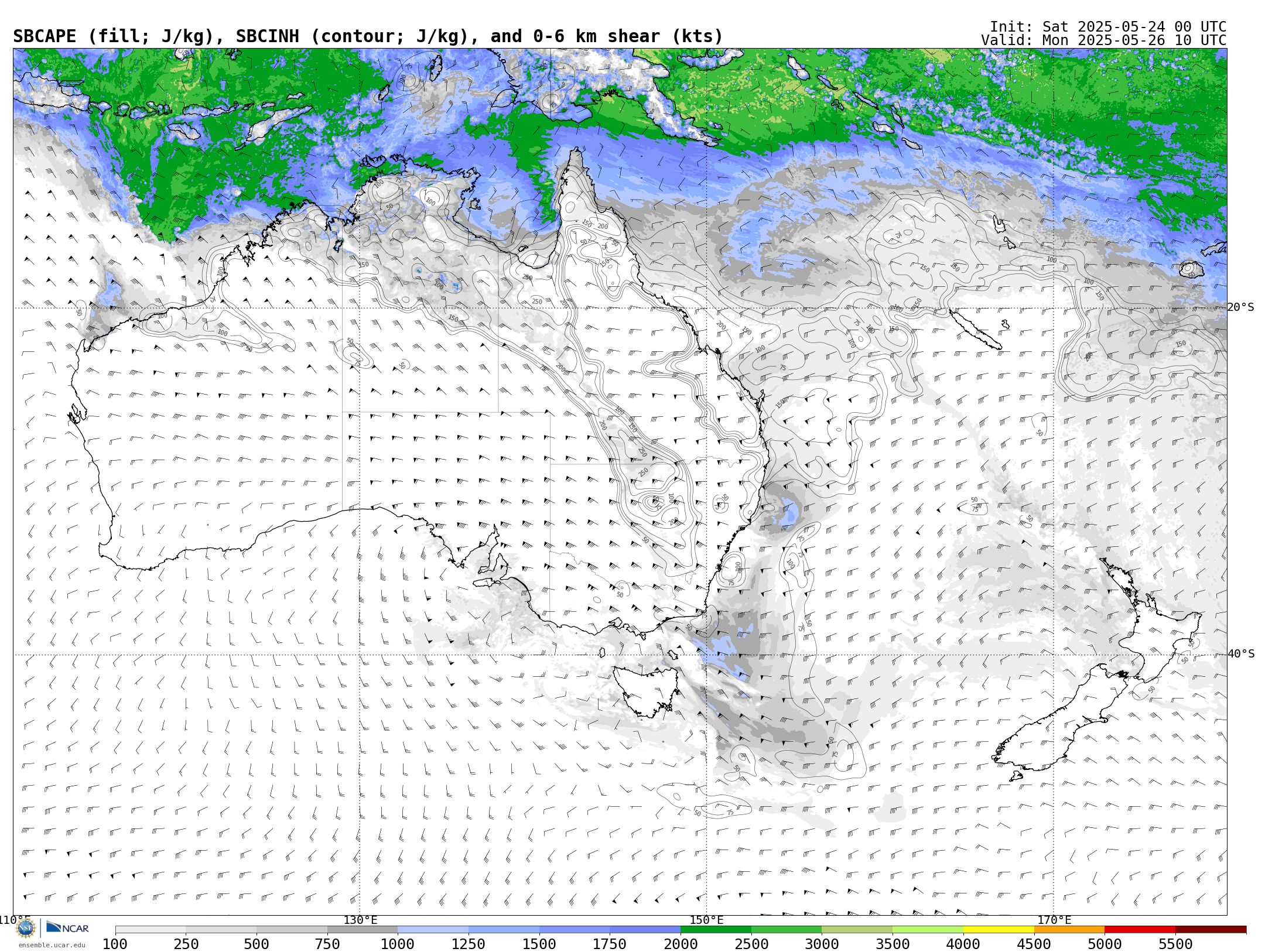Pick the pale blue 1000–1250 colorbar swatch

[433, 930]
